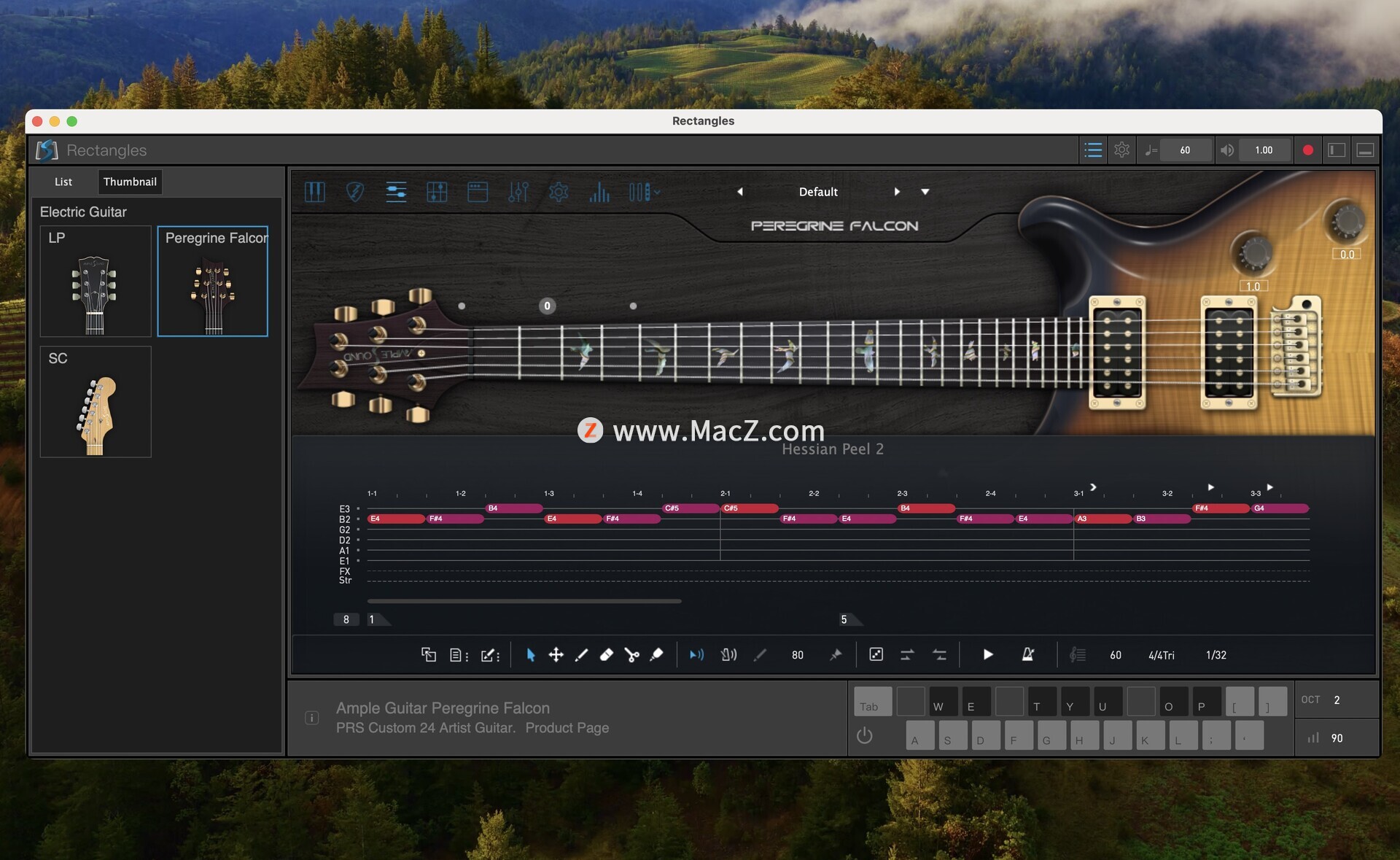
Task: Toggle the metronome icon
Action: coord(1027,655)
